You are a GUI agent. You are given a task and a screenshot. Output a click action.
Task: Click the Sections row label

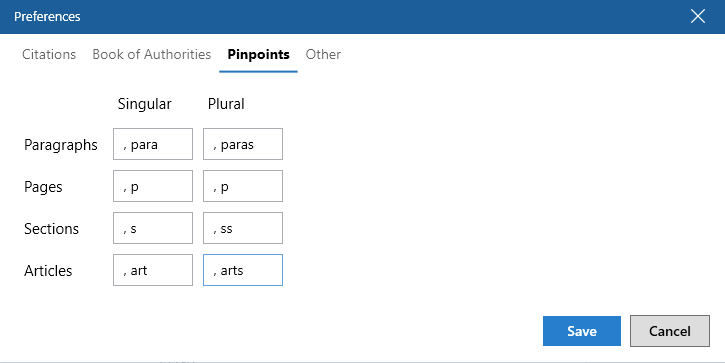pos(51,229)
